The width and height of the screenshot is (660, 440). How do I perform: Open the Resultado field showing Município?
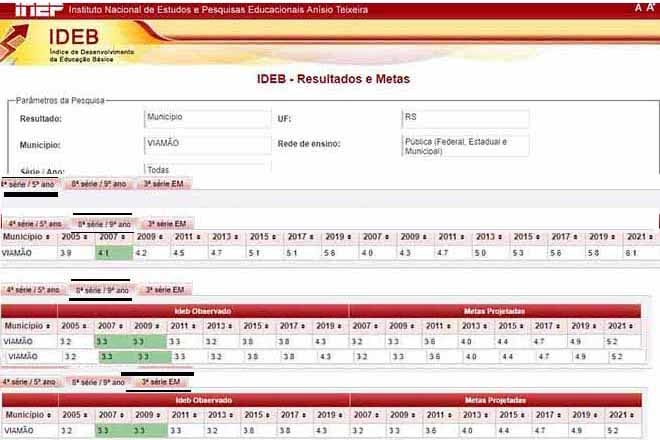point(207,118)
